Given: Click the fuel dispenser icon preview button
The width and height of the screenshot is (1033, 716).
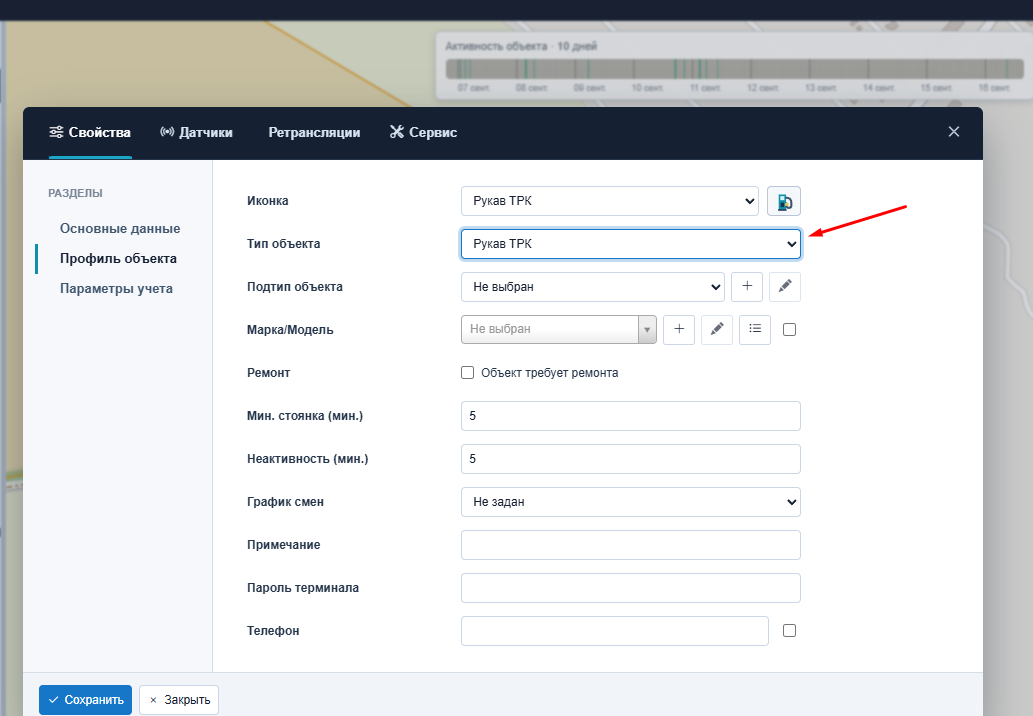Looking at the screenshot, I should click(784, 201).
